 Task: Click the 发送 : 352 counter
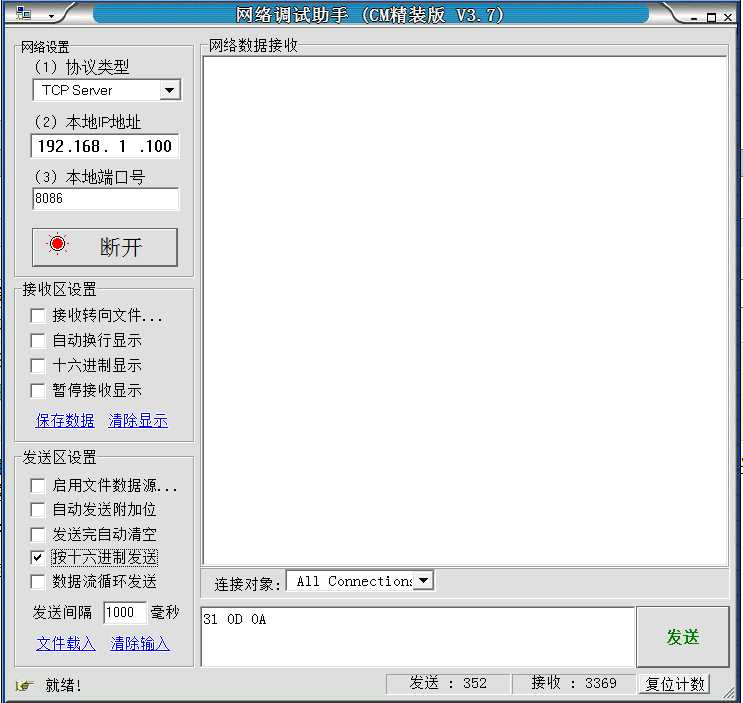448,683
